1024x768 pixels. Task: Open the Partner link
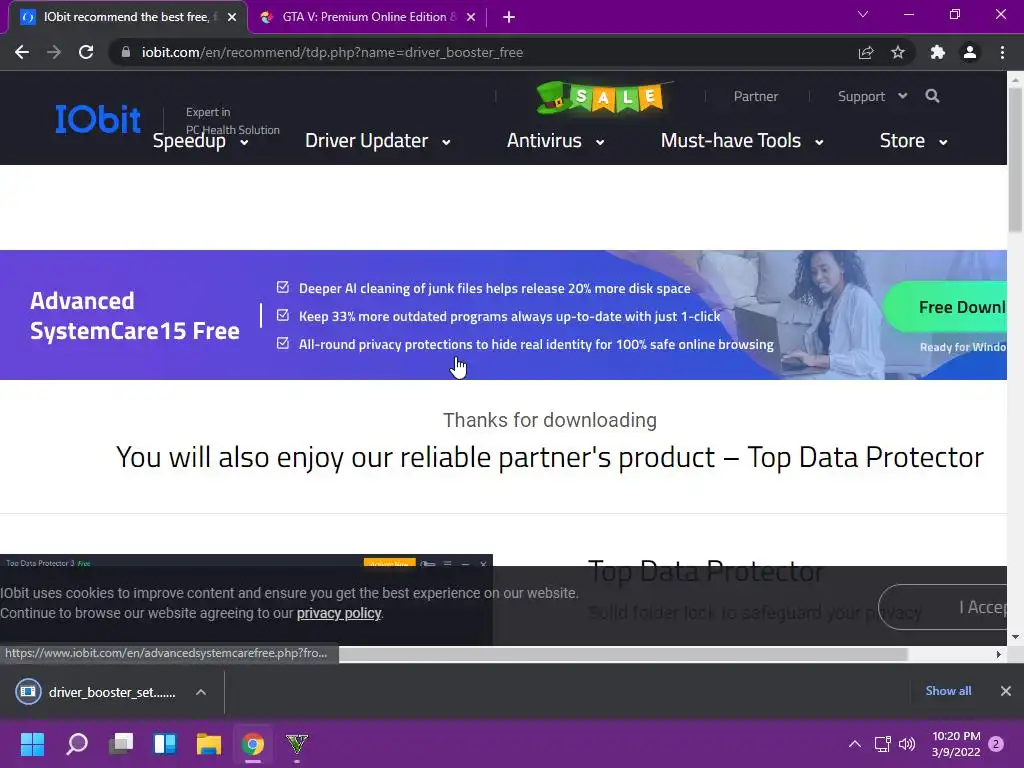coord(756,97)
